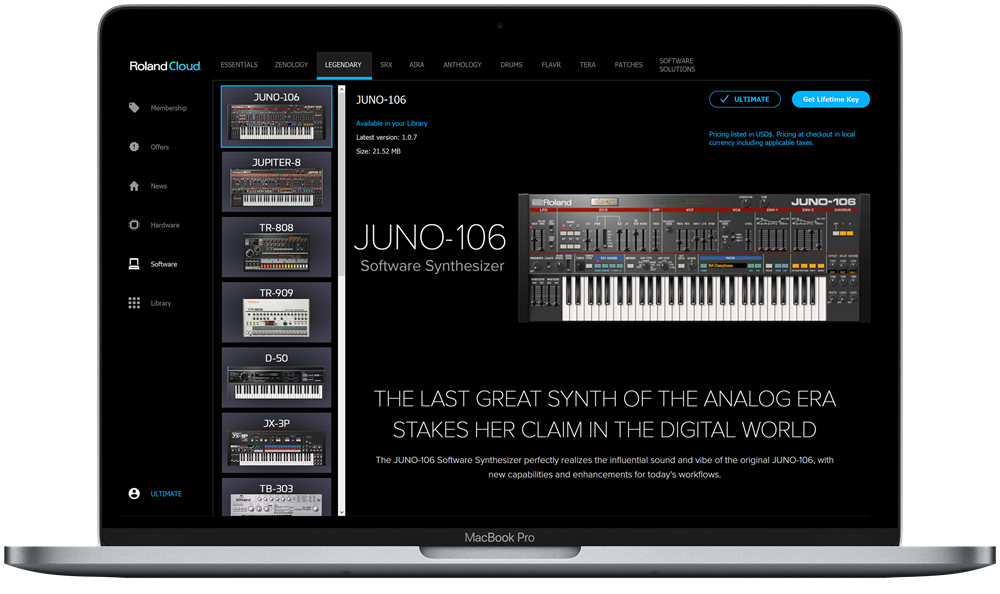Click the JUNO-106 product title heading
Image resolution: width=1000 pixels, height=594 pixels.
point(381,100)
